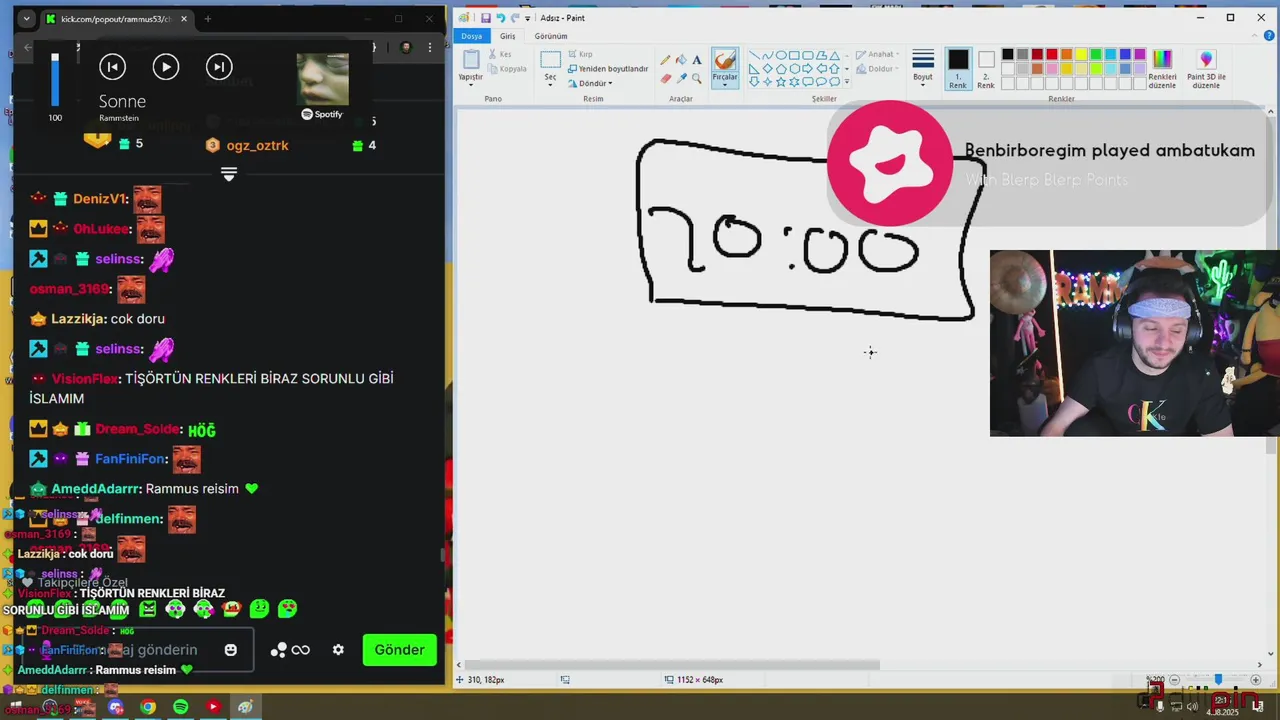Select the Color picker eyedropper tool
This screenshot has height=720, width=1280.
[x=681, y=78]
